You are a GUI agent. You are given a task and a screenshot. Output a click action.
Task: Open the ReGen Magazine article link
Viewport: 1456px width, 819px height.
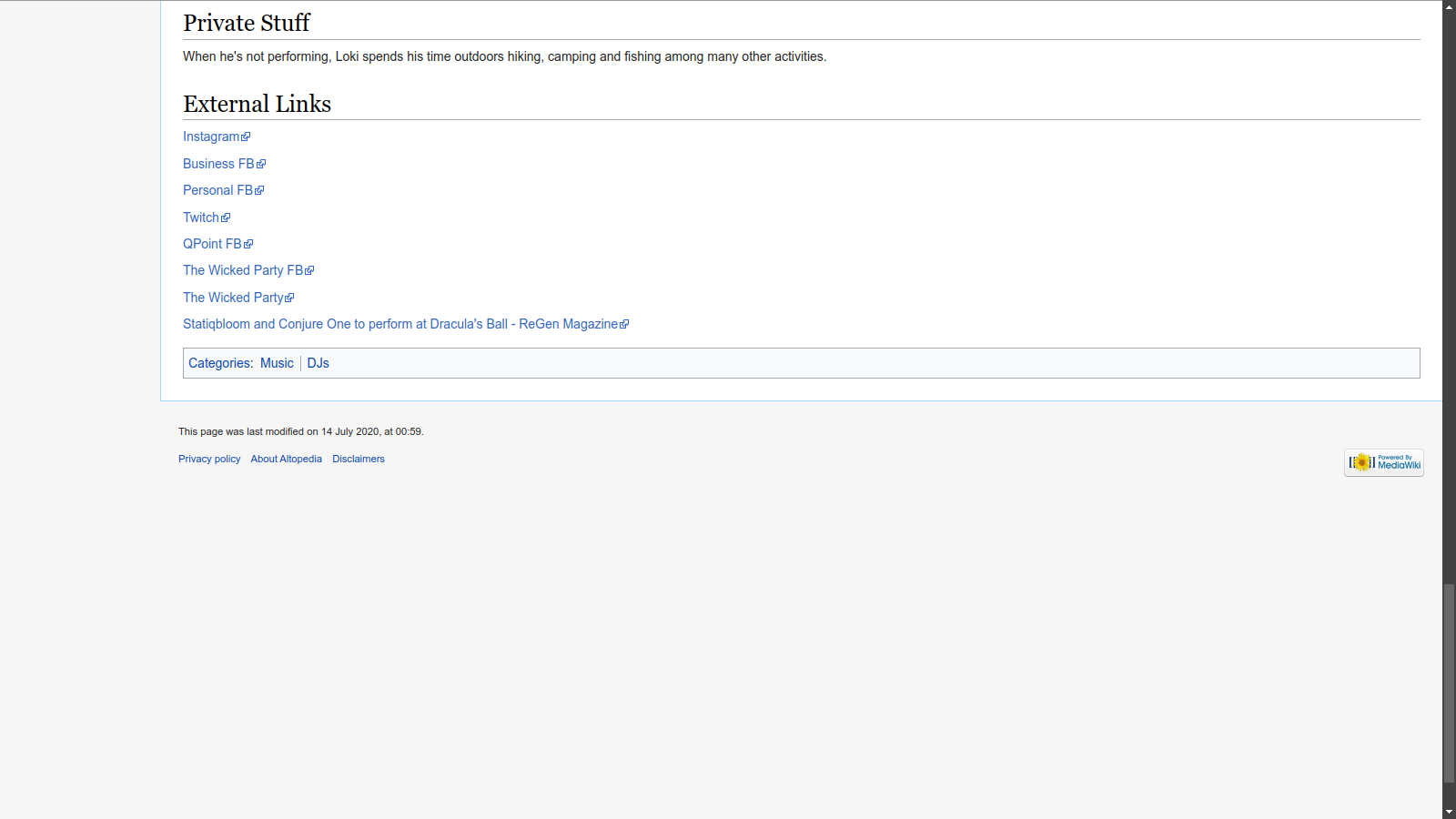click(399, 324)
